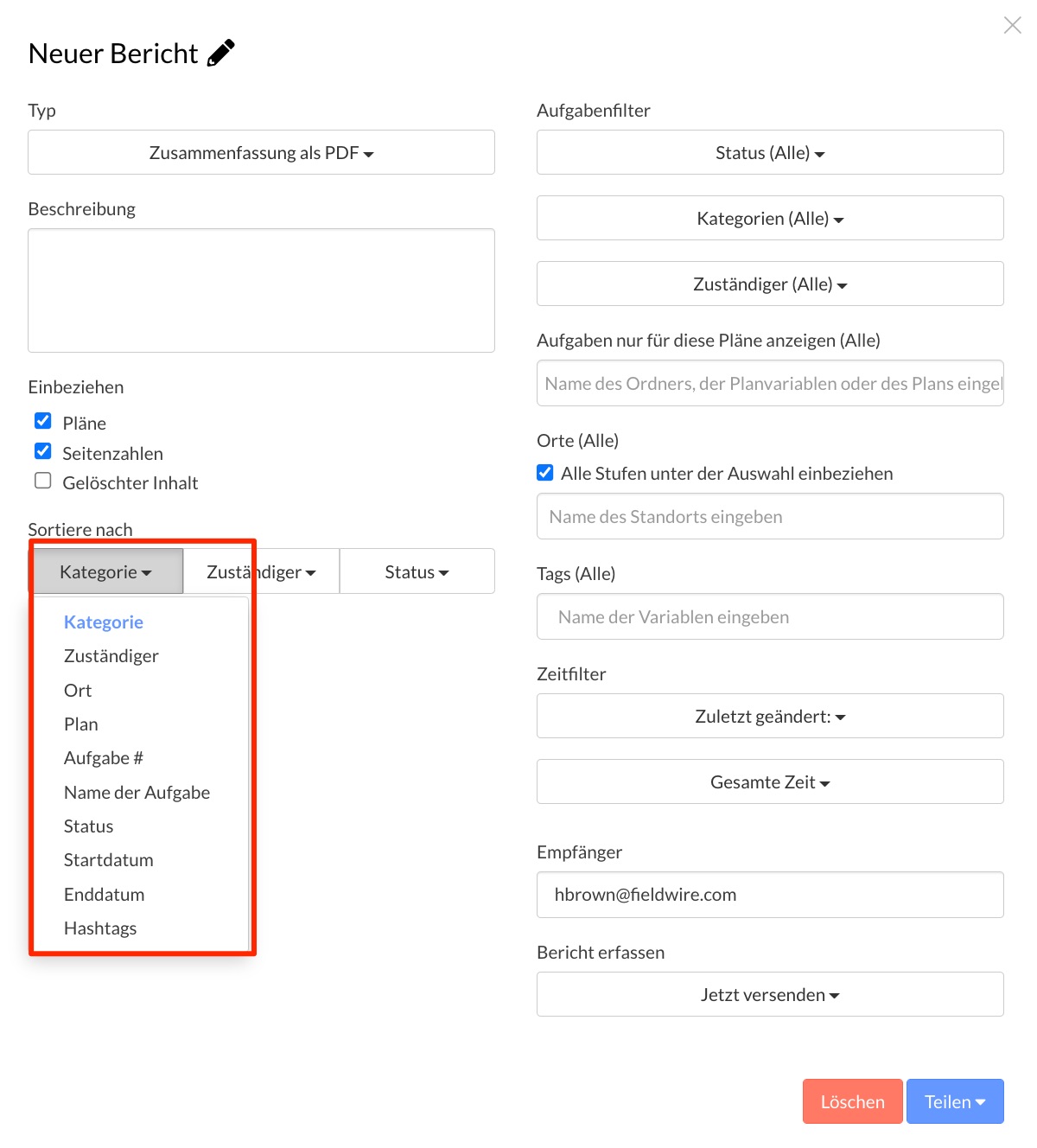Viewport: 1037px width, 1148px height.
Task: Close the Neuer Bericht dialog
Action: point(1012,25)
